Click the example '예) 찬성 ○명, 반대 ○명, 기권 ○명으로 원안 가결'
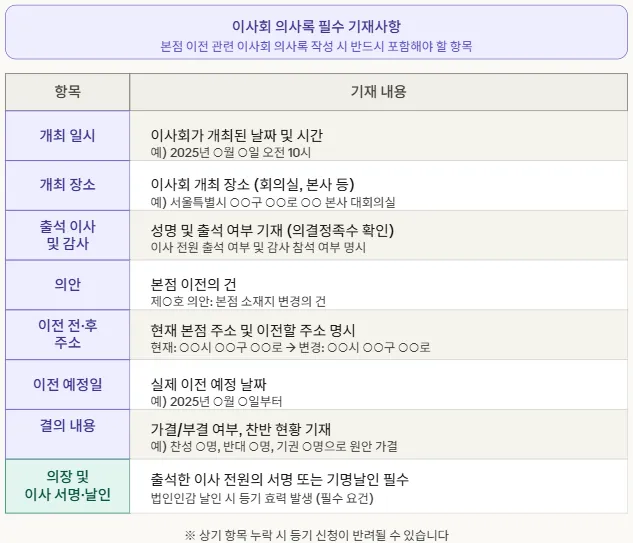 (x=274, y=447)
